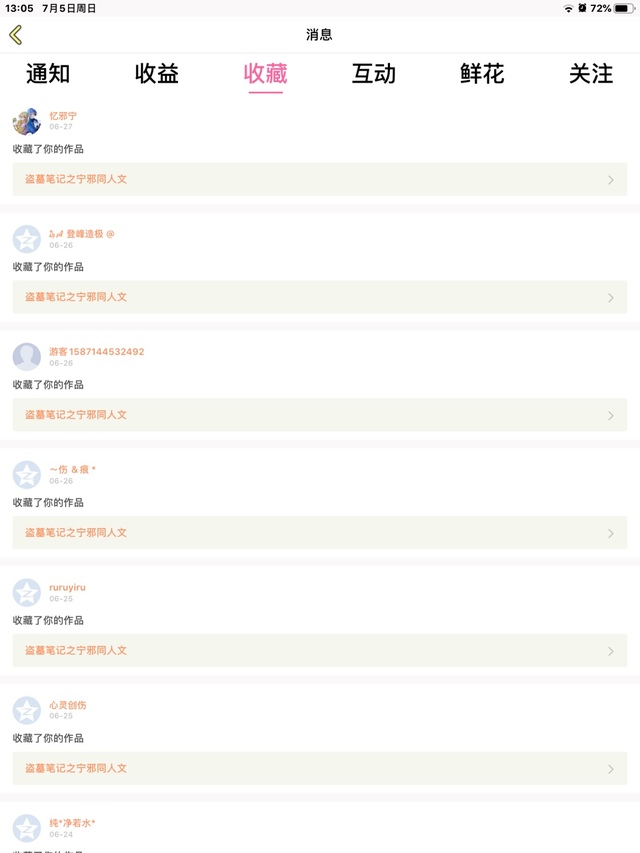Tap the back arrow icon
Viewport: 640px width, 853px height.
coord(15,35)
